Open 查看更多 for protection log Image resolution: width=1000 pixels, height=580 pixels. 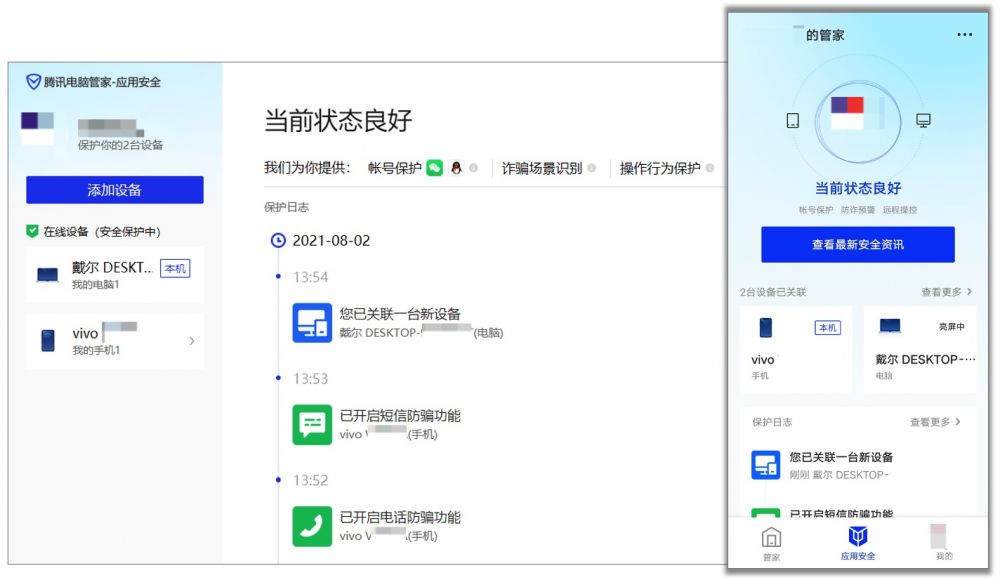pyautogui.click(x=935, y=422)
